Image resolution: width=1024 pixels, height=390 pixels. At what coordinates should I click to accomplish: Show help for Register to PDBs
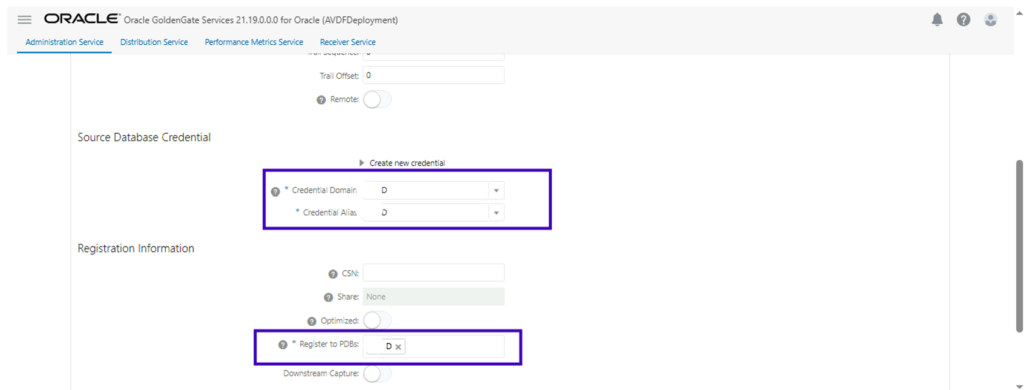pos(283,345)
